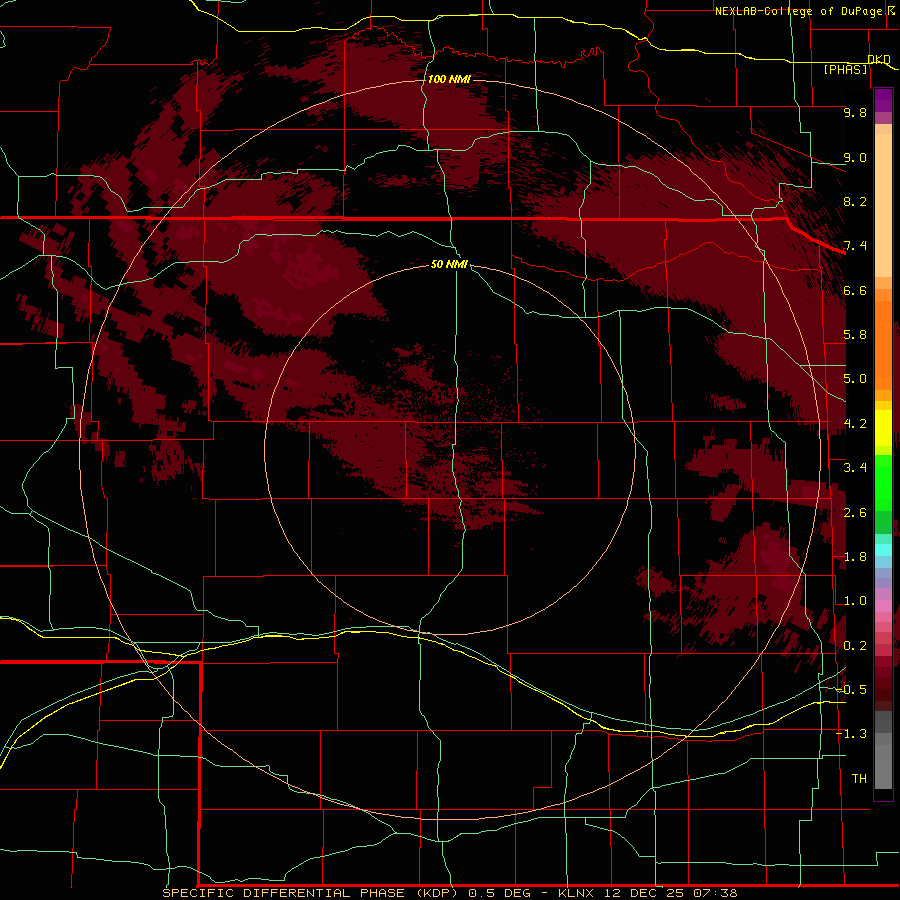Screen dimensions: 900x900
Task: Click the 4.2 value on the color scale
Action: [855, 424]
